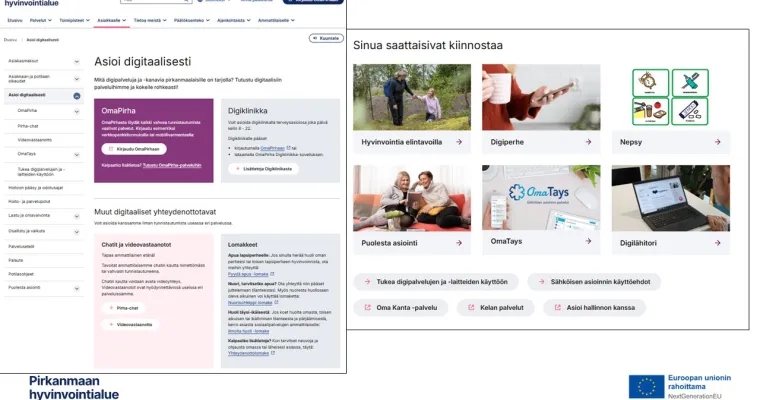Viewport: 760px width, 400px height.
Task: Click external-link icon beside Asioi hallinnon kanssa
Action: tap(557, 307)
